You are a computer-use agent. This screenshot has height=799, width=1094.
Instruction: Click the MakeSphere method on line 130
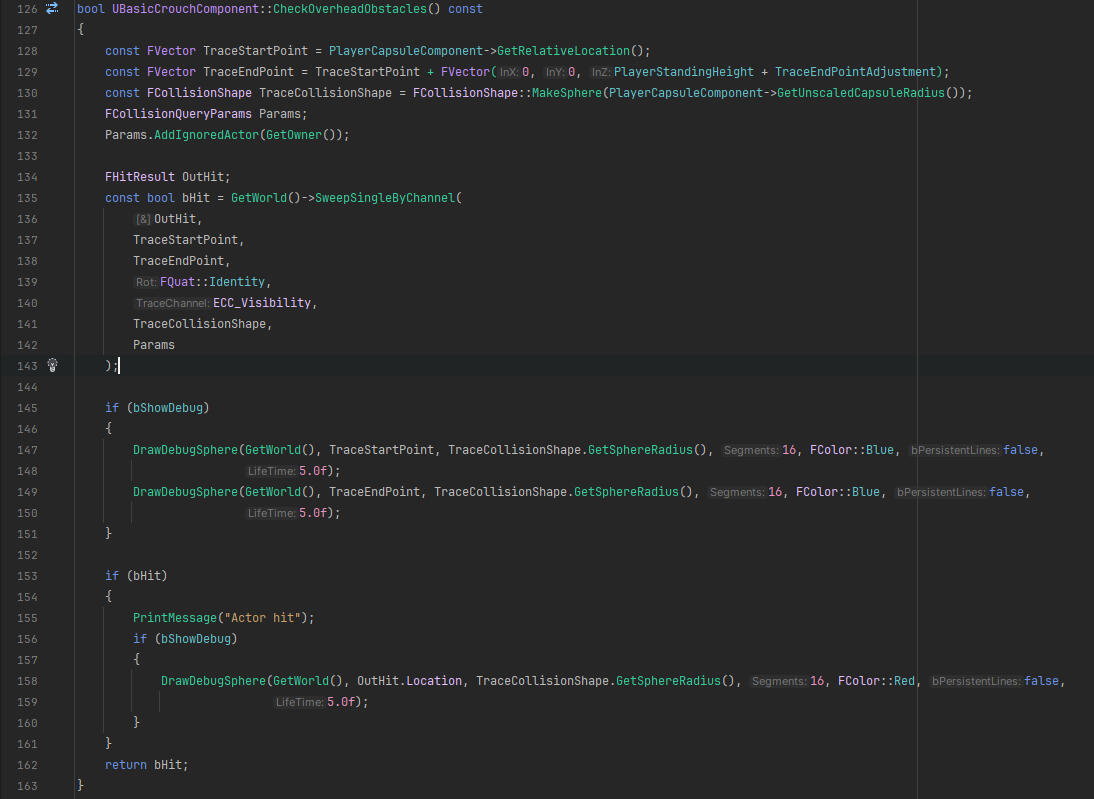coord(563,93)
